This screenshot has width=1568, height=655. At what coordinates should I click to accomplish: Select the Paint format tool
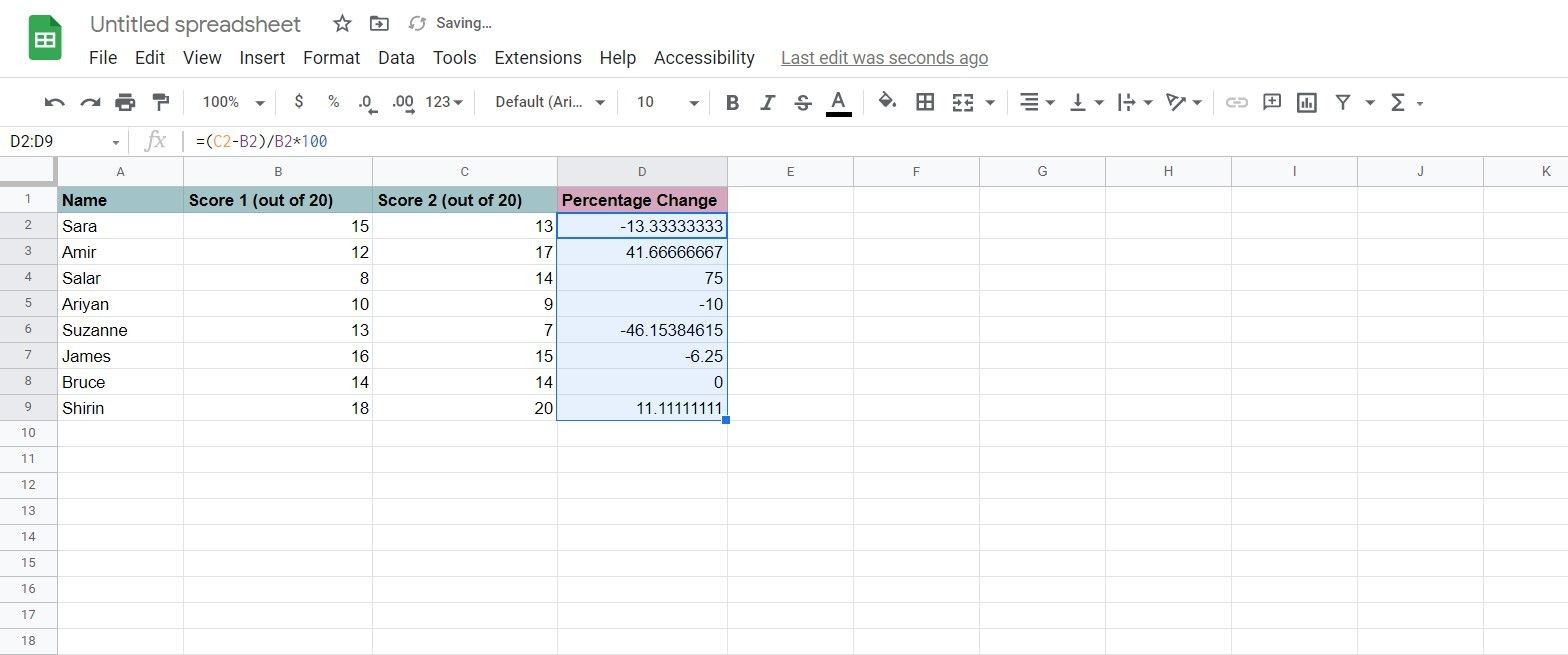(160, 102)
